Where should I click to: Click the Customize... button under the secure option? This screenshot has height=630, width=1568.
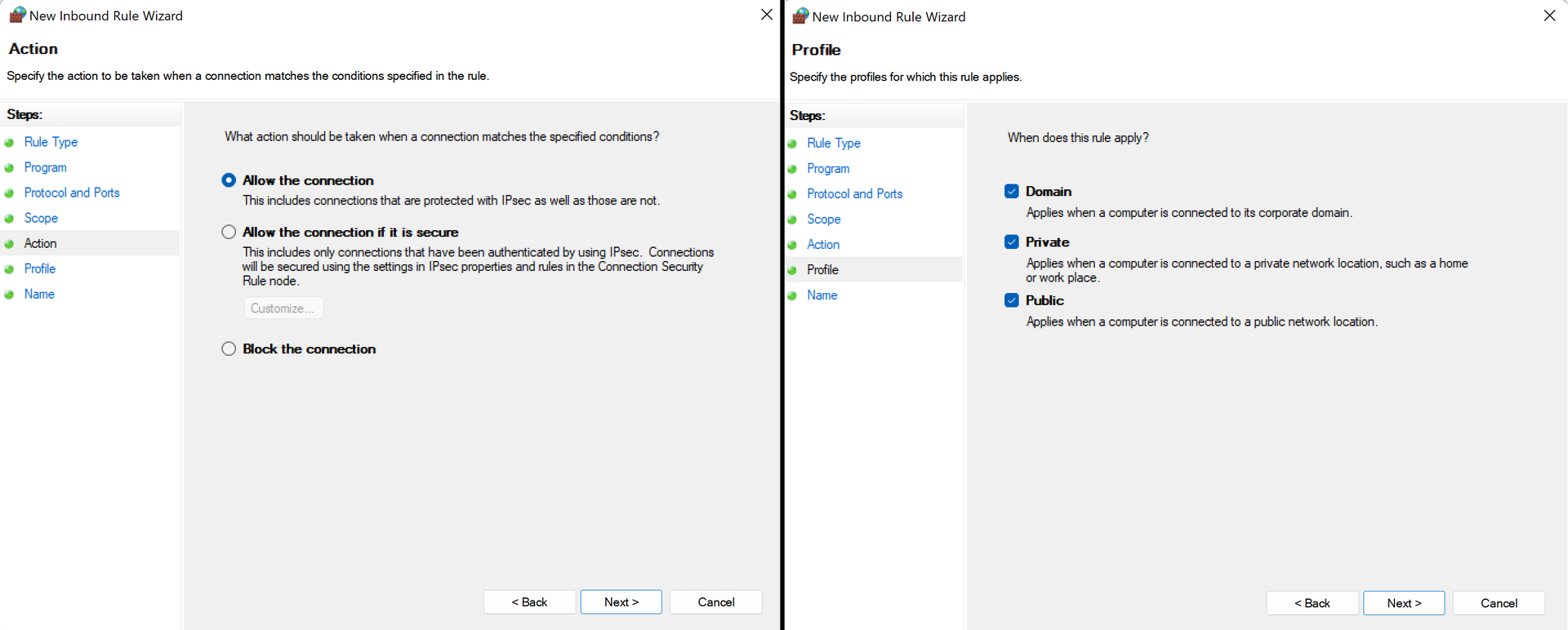tap(283, 308)
